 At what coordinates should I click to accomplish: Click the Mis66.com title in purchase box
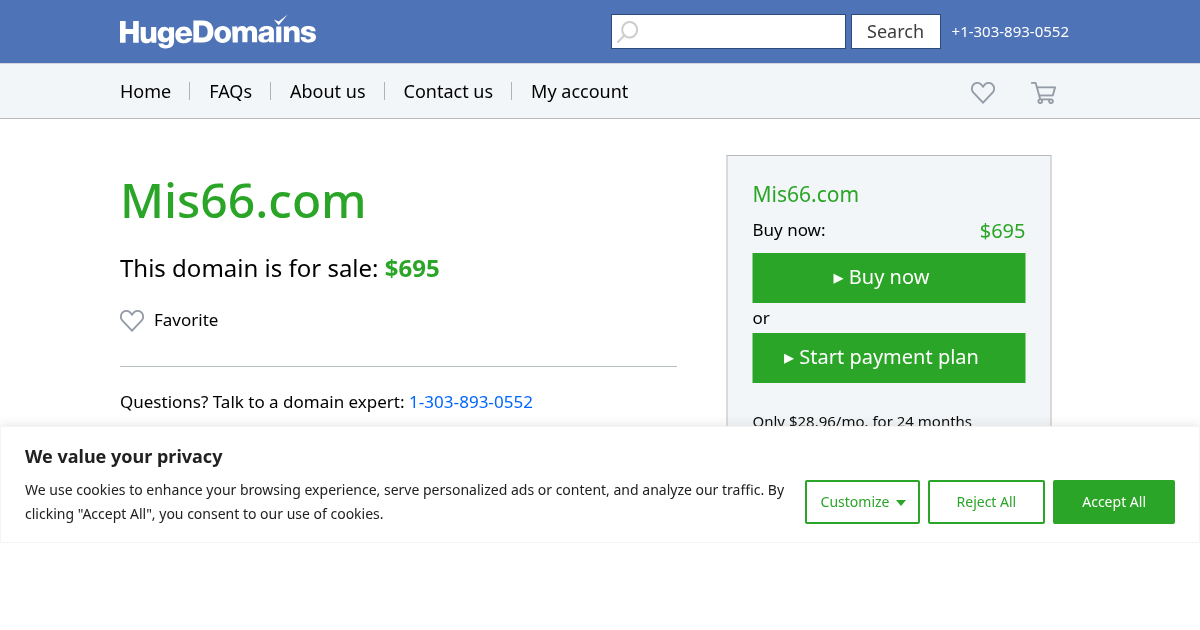pos(805,194)
